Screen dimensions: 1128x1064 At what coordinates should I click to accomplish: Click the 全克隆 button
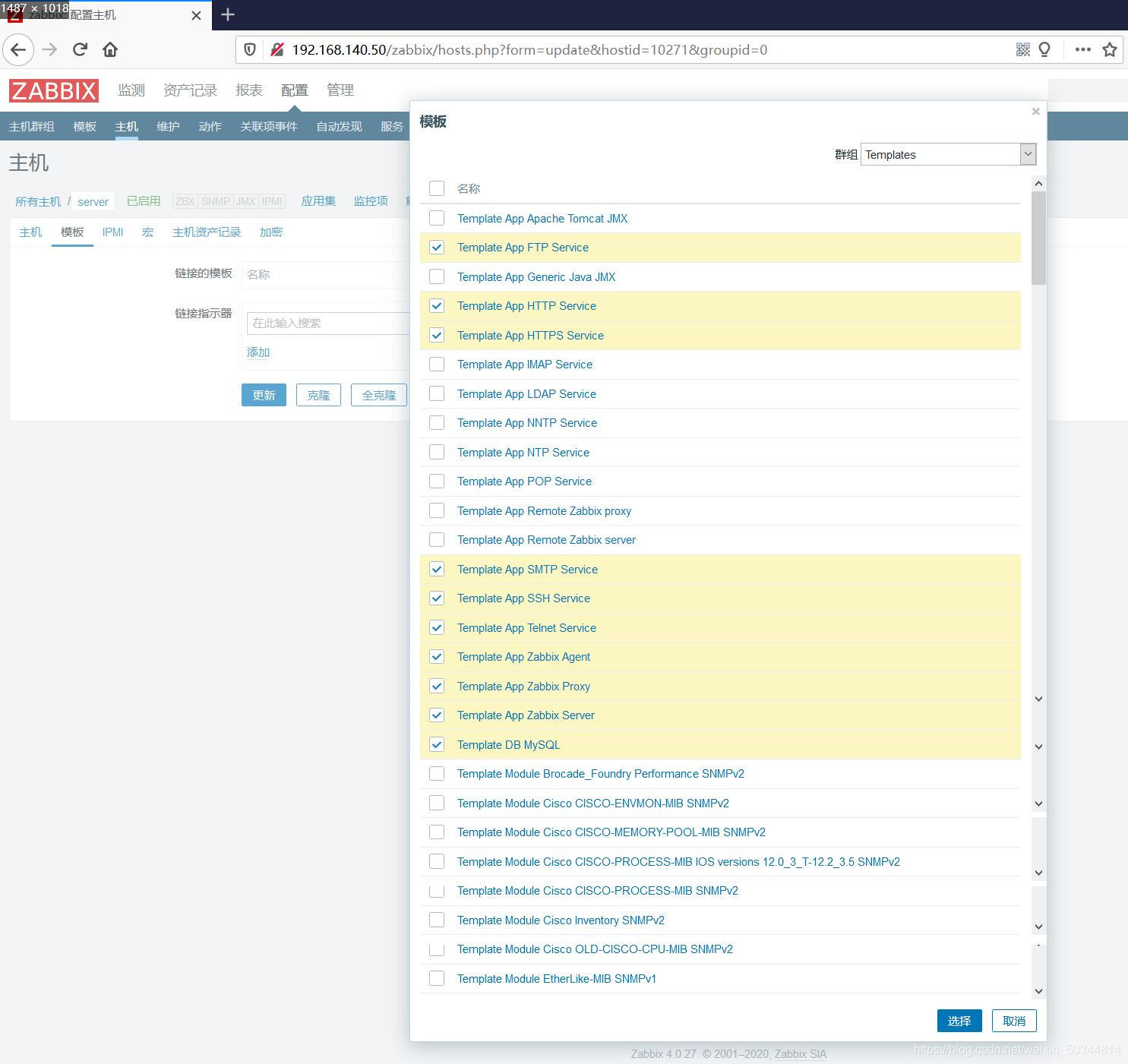pos(379,395)
